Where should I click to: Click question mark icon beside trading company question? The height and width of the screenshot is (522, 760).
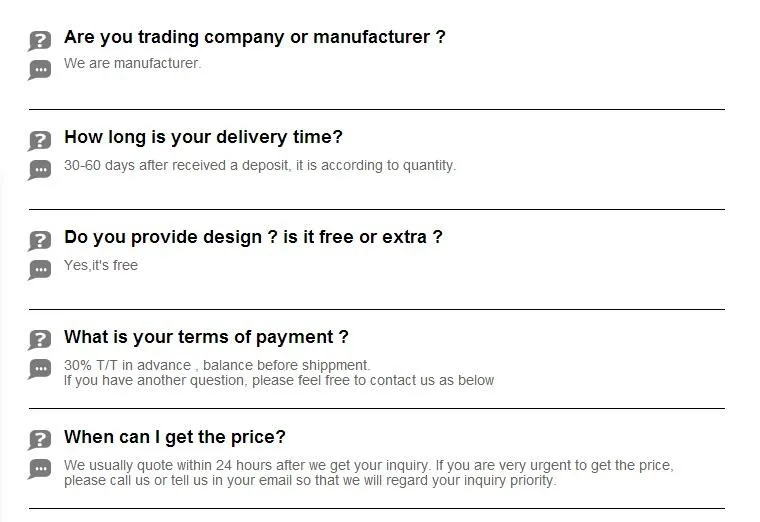[39, 41]
